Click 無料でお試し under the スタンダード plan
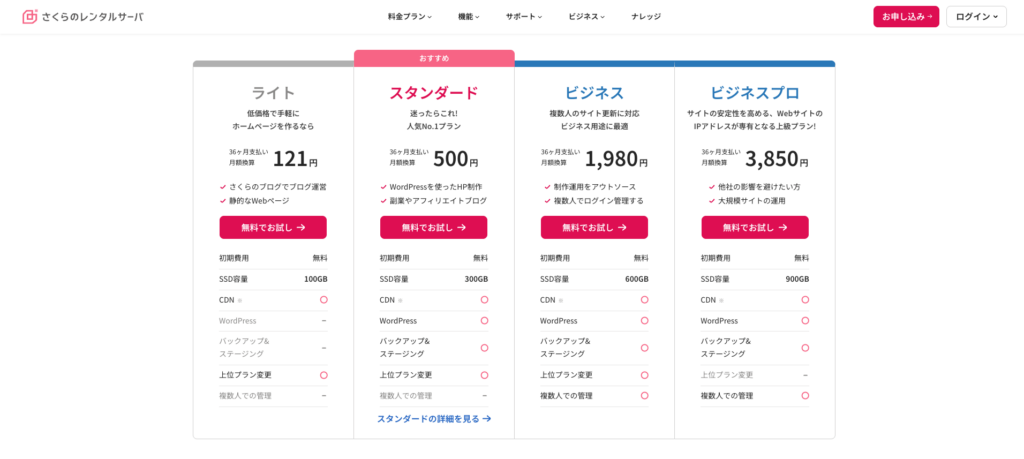1024x459 pixels. (433, 227)
